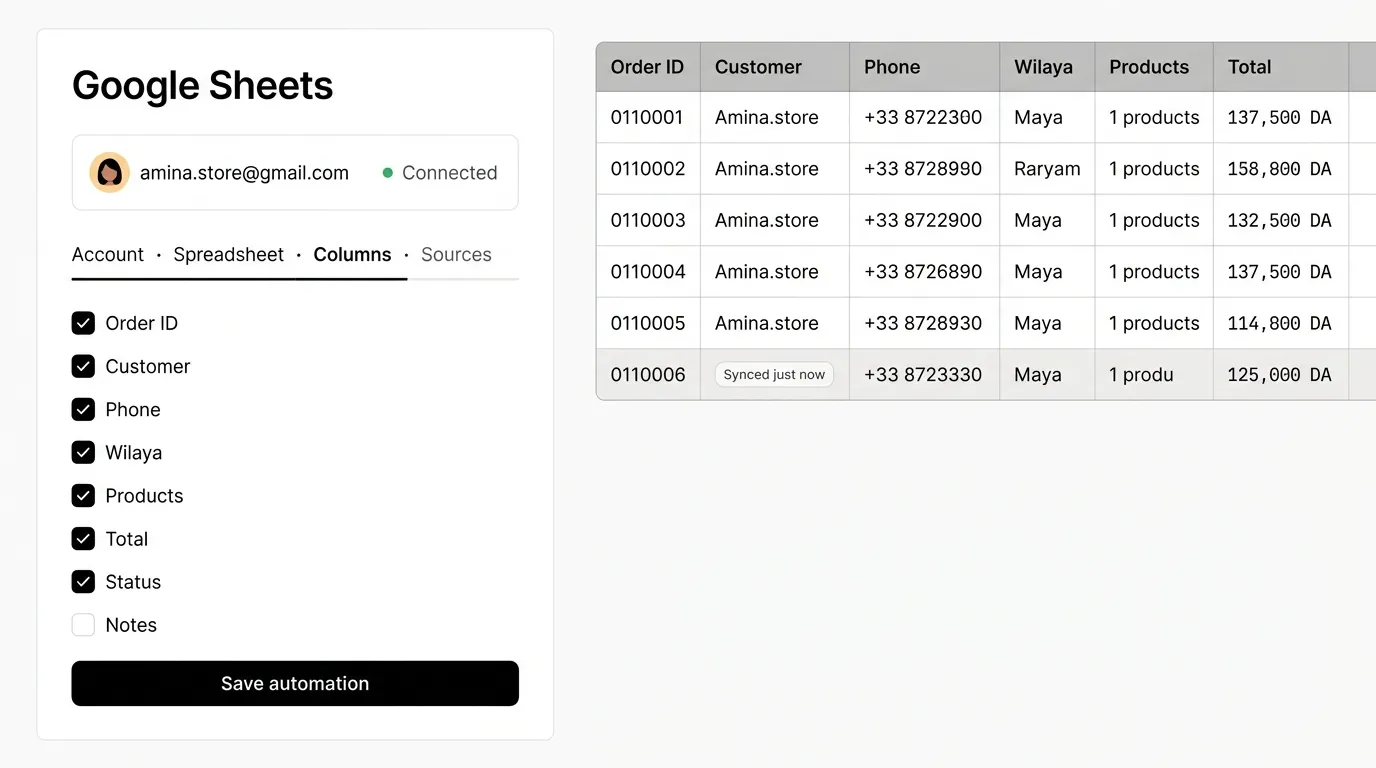Select the Order ID table header

[648, 67]
